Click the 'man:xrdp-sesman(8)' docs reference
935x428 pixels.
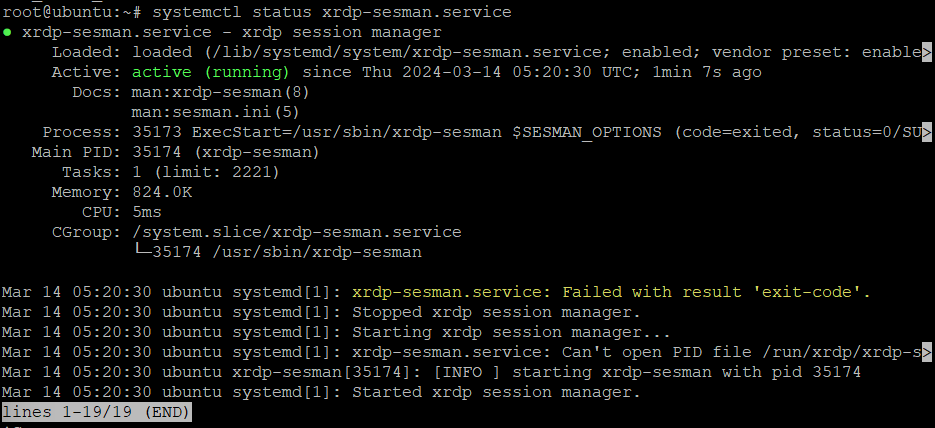point(221,92)
